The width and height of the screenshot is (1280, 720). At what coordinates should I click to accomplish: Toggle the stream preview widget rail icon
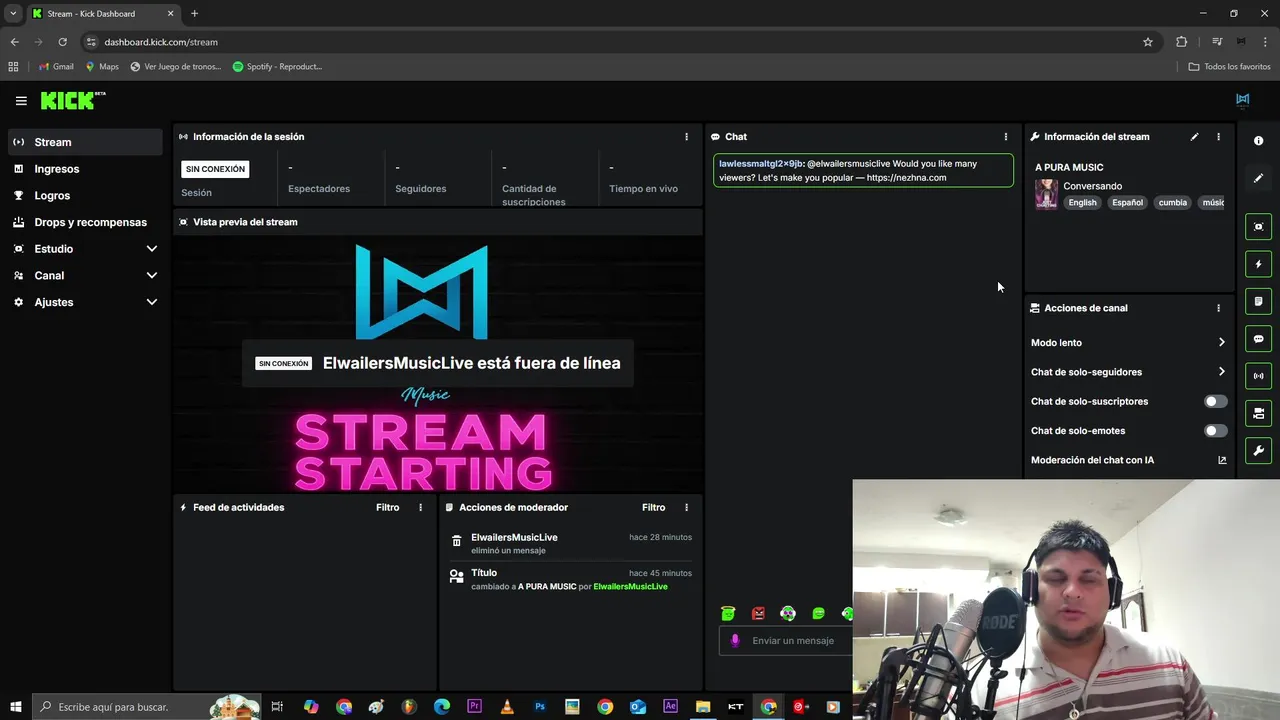pyautogui.click(x=1258, y=227)
